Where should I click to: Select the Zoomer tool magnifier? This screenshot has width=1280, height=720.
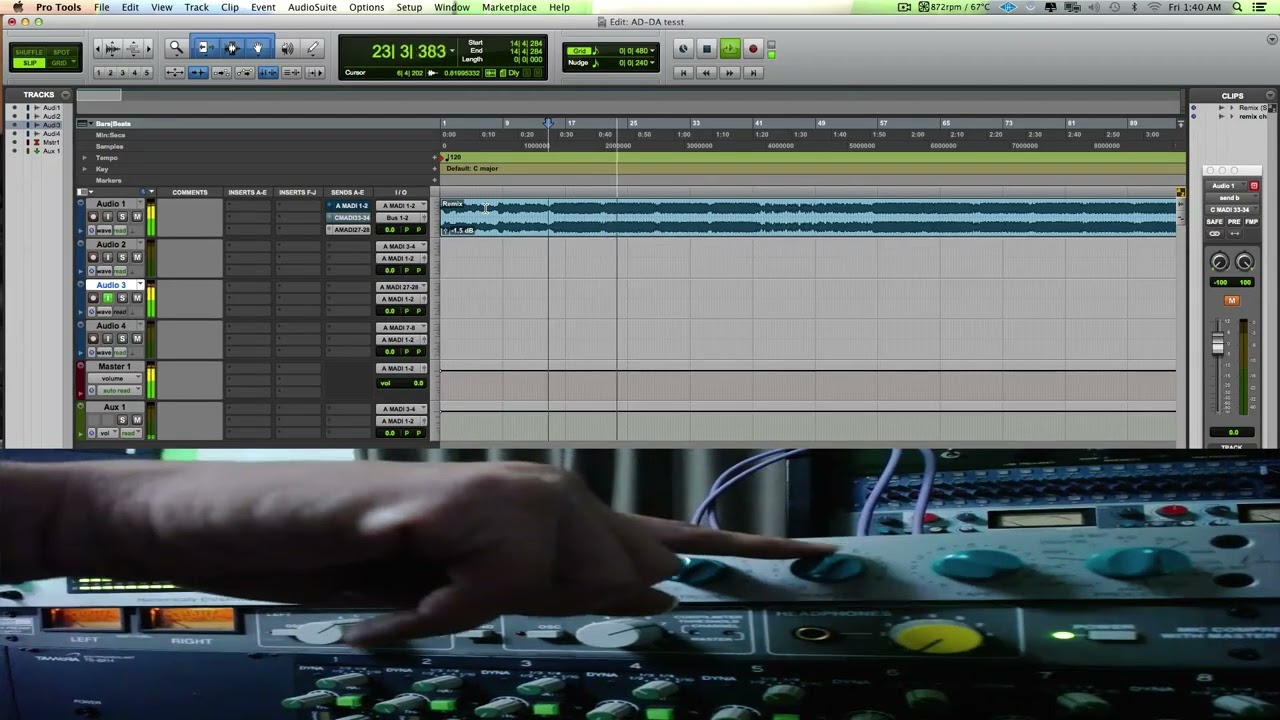(176, 48)
